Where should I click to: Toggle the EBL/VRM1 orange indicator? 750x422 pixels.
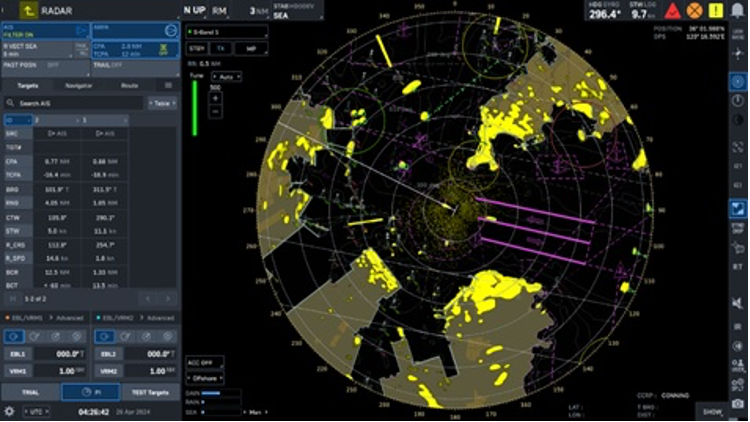[x=7, y=317]
